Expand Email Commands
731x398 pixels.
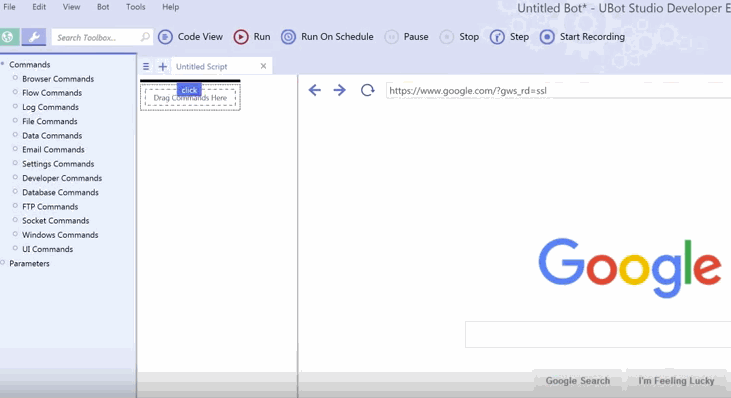click(15, 149)
